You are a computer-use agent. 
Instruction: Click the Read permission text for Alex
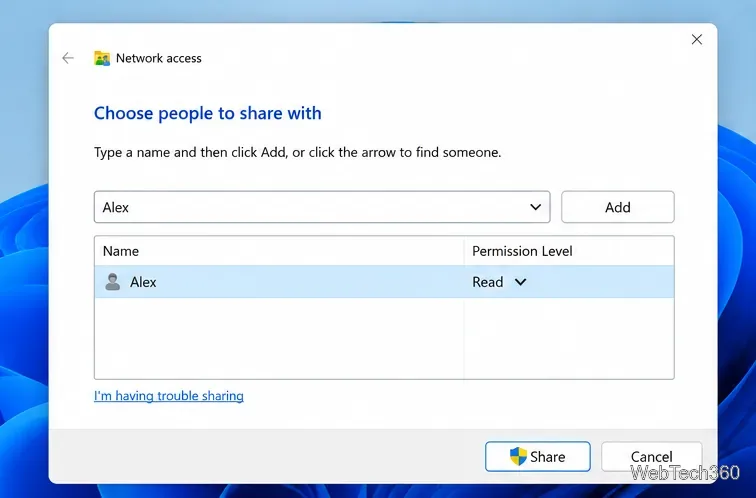tap(487, 282)
